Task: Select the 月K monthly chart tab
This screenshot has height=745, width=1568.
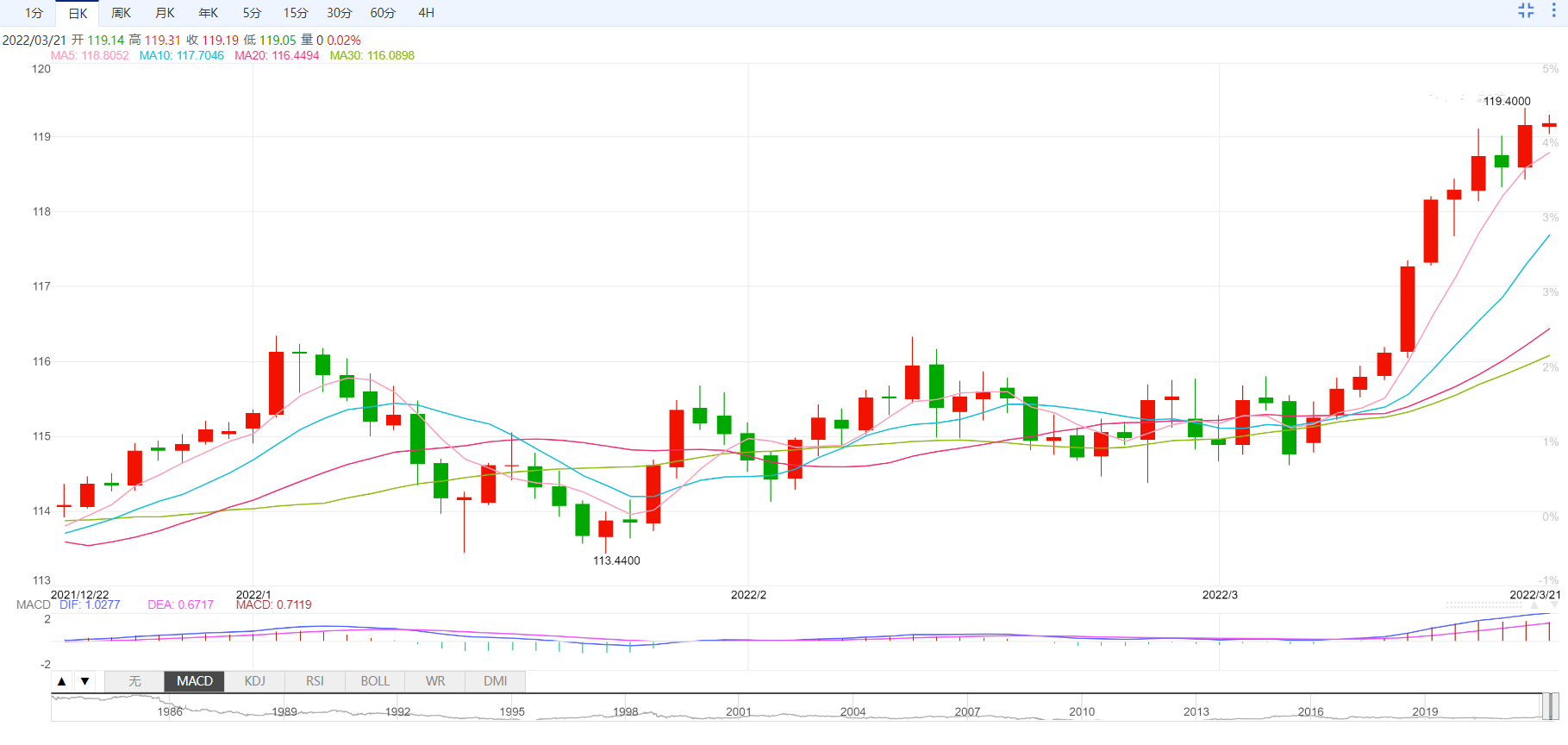Action: coord(165,13)
